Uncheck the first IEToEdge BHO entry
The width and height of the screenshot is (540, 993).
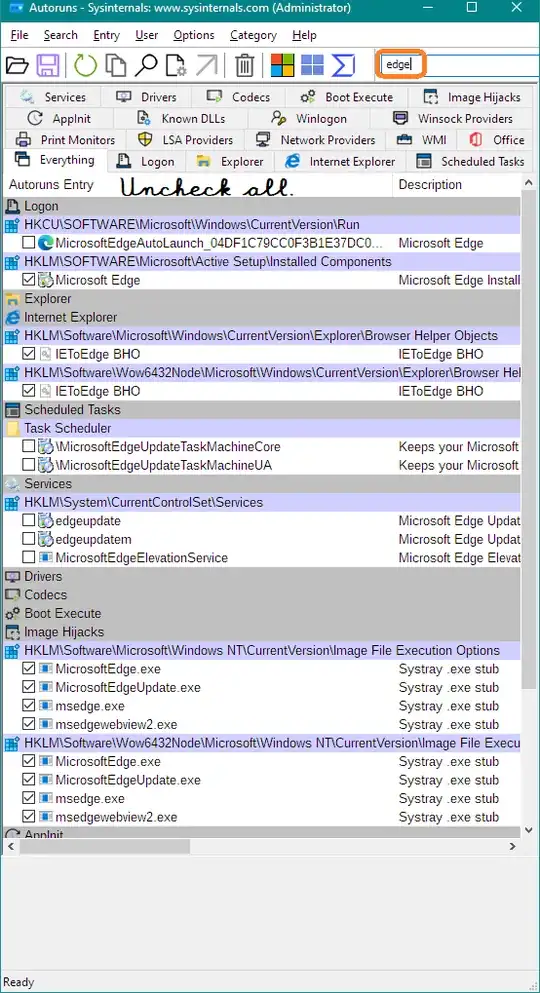pyautogui.click(x=28, y=354)
